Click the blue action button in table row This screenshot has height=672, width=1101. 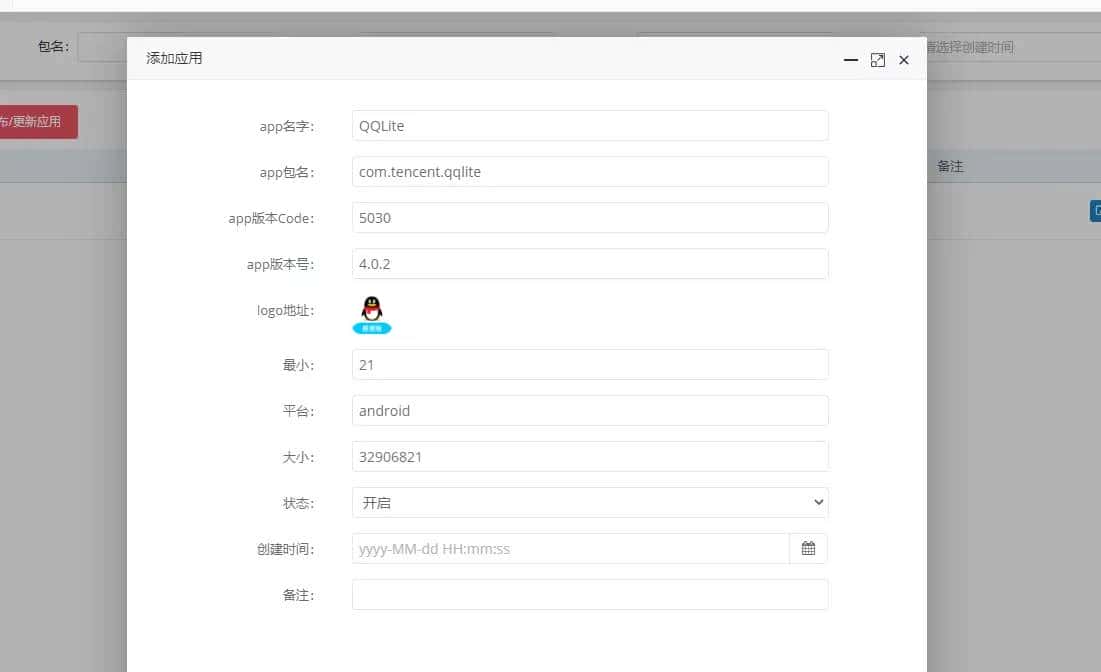tap(1094, 211)
